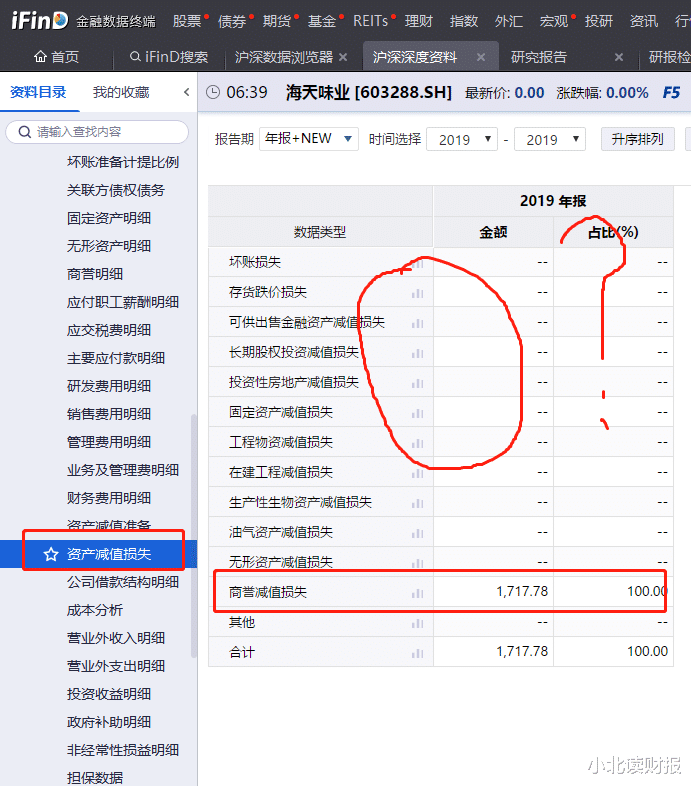Screen dimensions: 691x786
Task: Click chart icon in 在建工程减值损失 row
Action: coord(418,473)
